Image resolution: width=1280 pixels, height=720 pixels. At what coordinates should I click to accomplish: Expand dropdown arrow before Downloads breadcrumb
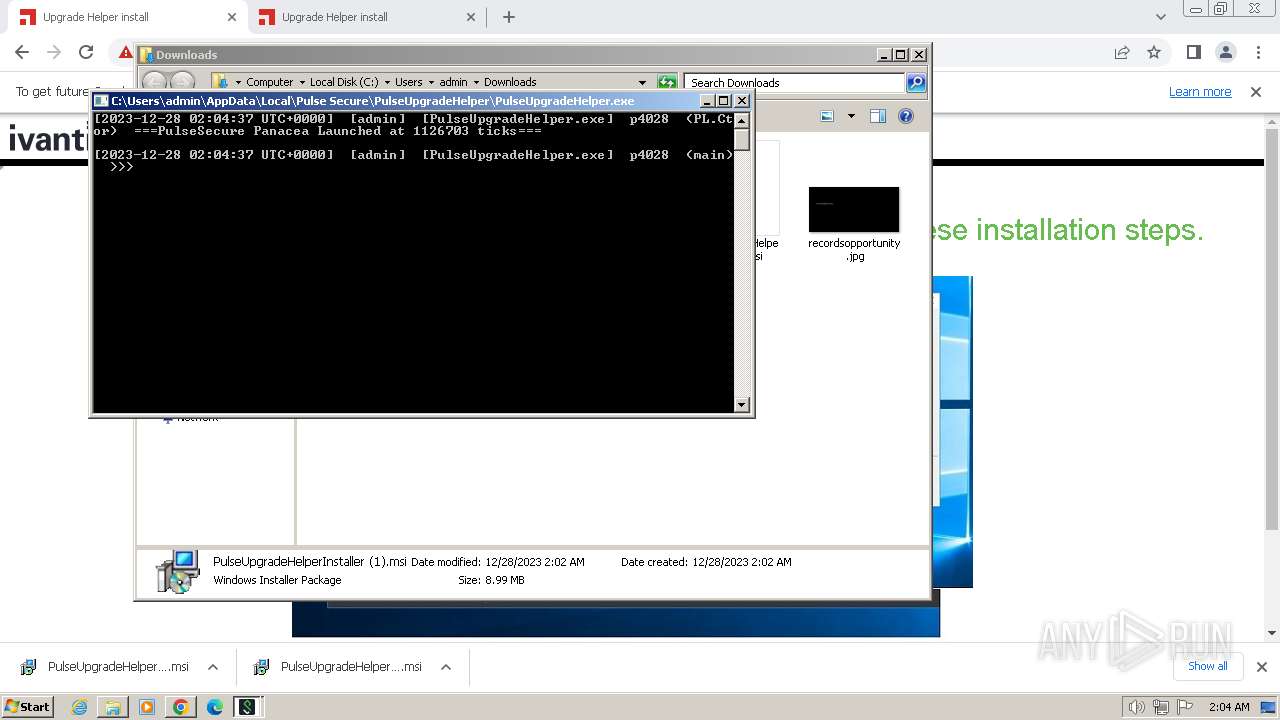[476, 82]
